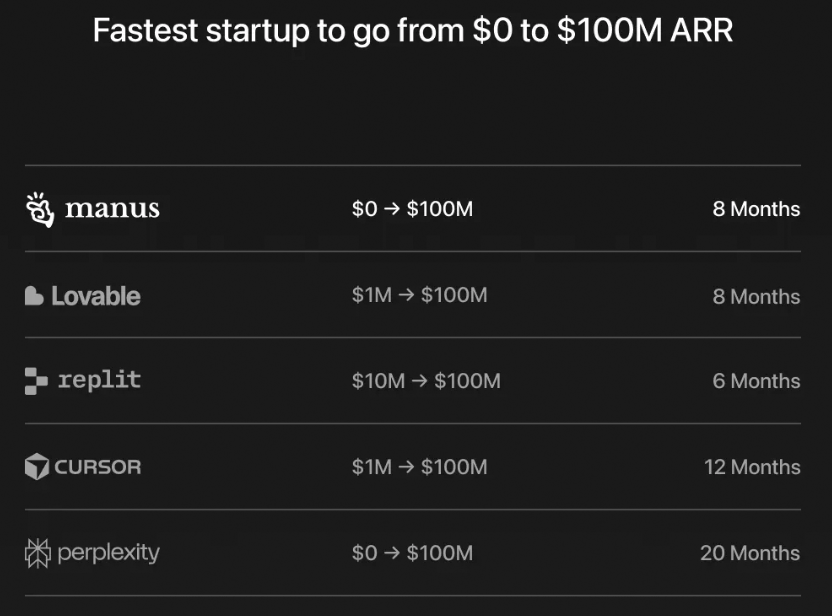
Task: Select the manus company name
Action: click(112, 209)
